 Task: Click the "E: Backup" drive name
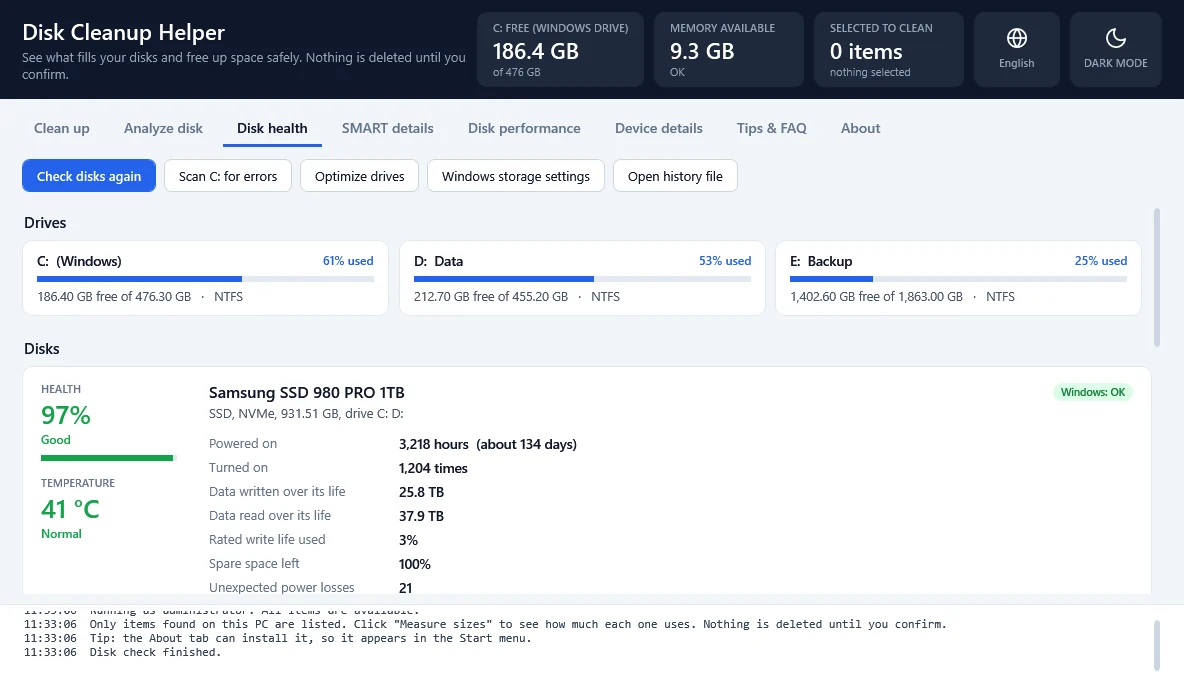click(821, 261)
